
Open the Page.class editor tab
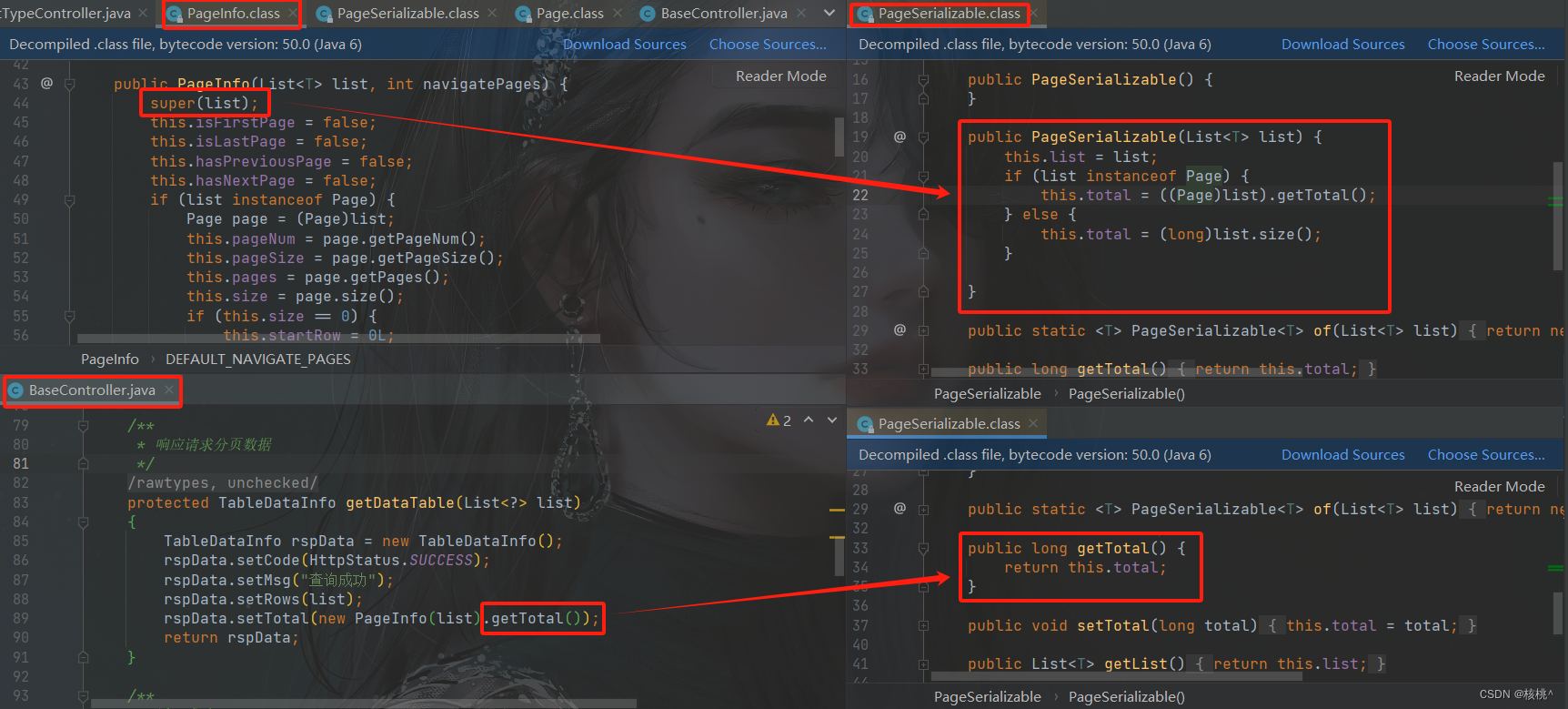pyautogui.click(x=569, y=14)
